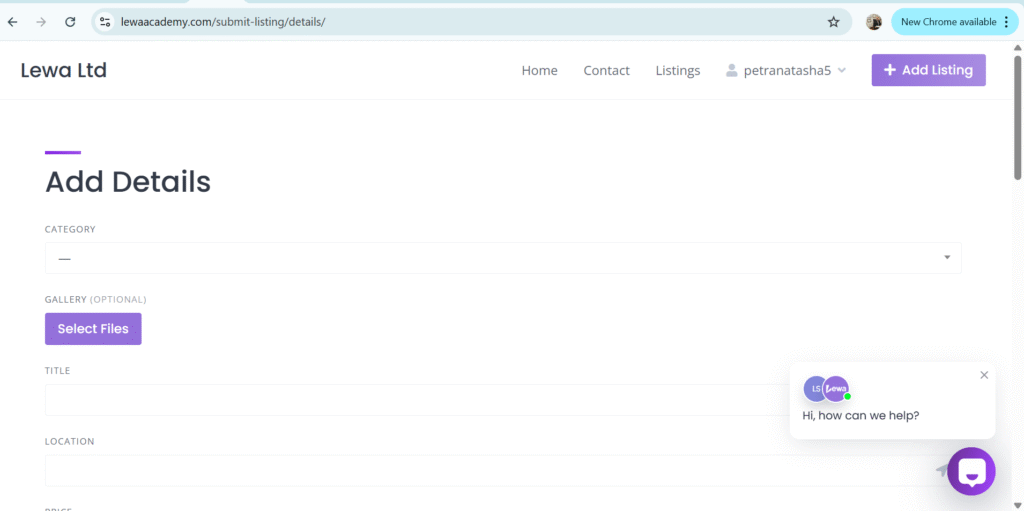Open Chrome three-dot menu
Image resolution: width=1024 pixels, height=511 pixels.
[x=1006, y=22]
